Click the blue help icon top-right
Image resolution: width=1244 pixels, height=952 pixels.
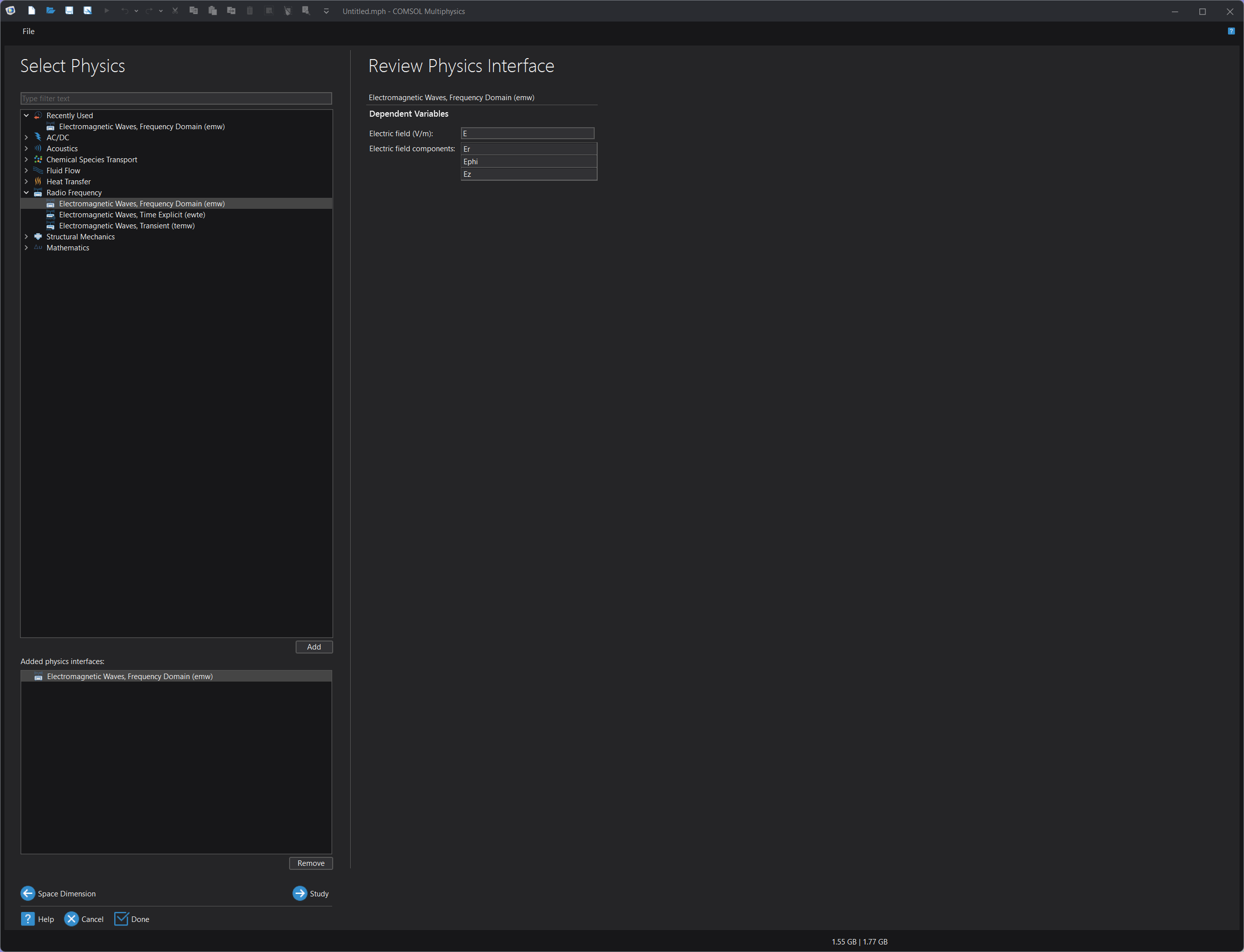click(1231, 31)
